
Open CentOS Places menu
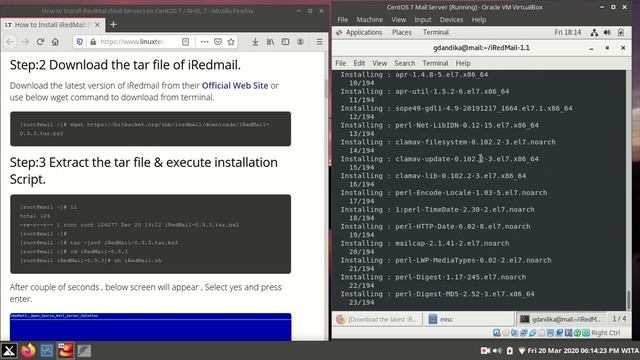(x=402, y=32)
